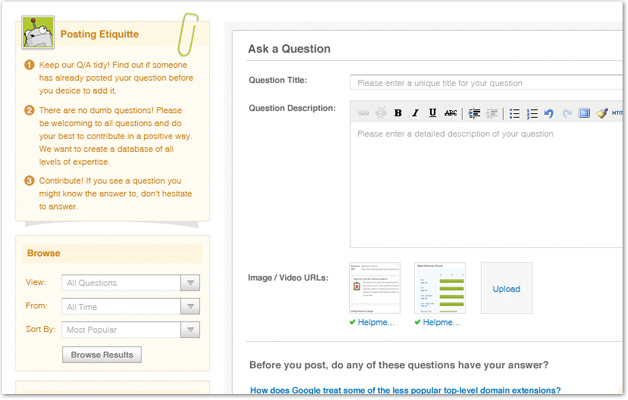The image size is (628, 400).
Task: Select the first uploaded image thumbnail
Action: 374,288
